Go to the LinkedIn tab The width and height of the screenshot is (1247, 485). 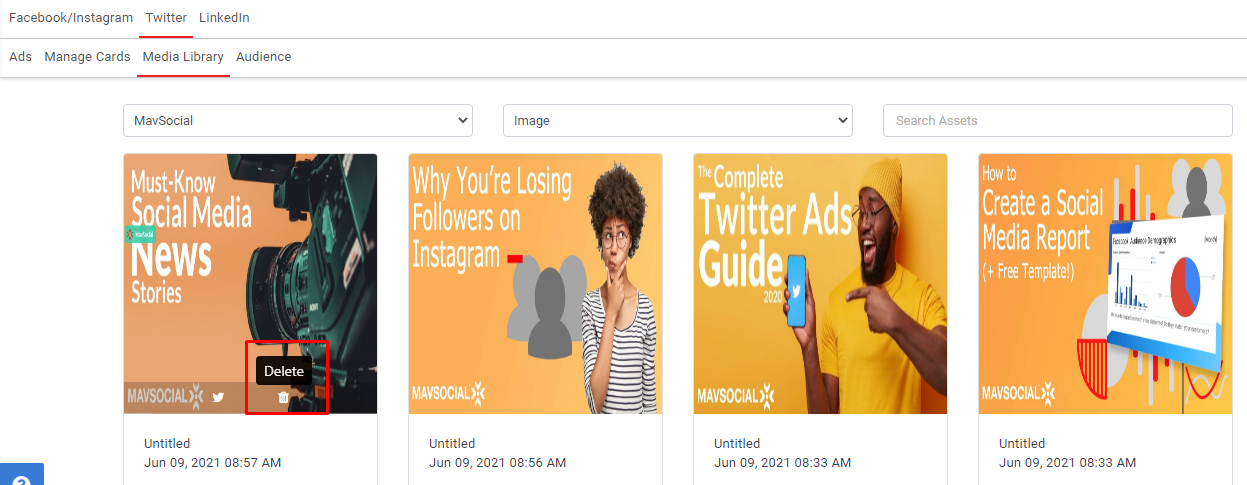224,18
